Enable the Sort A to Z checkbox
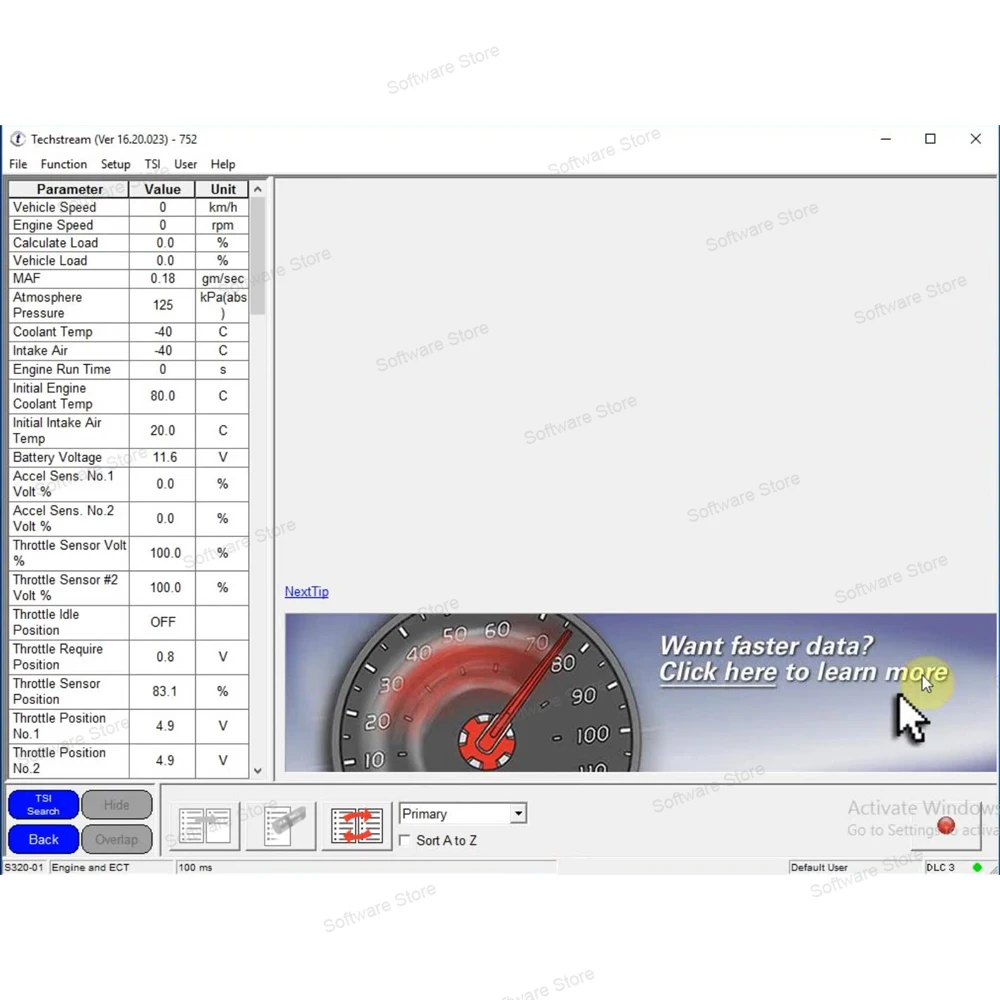Screen dimensions: 1000x1000 click(x=404, y=840)
